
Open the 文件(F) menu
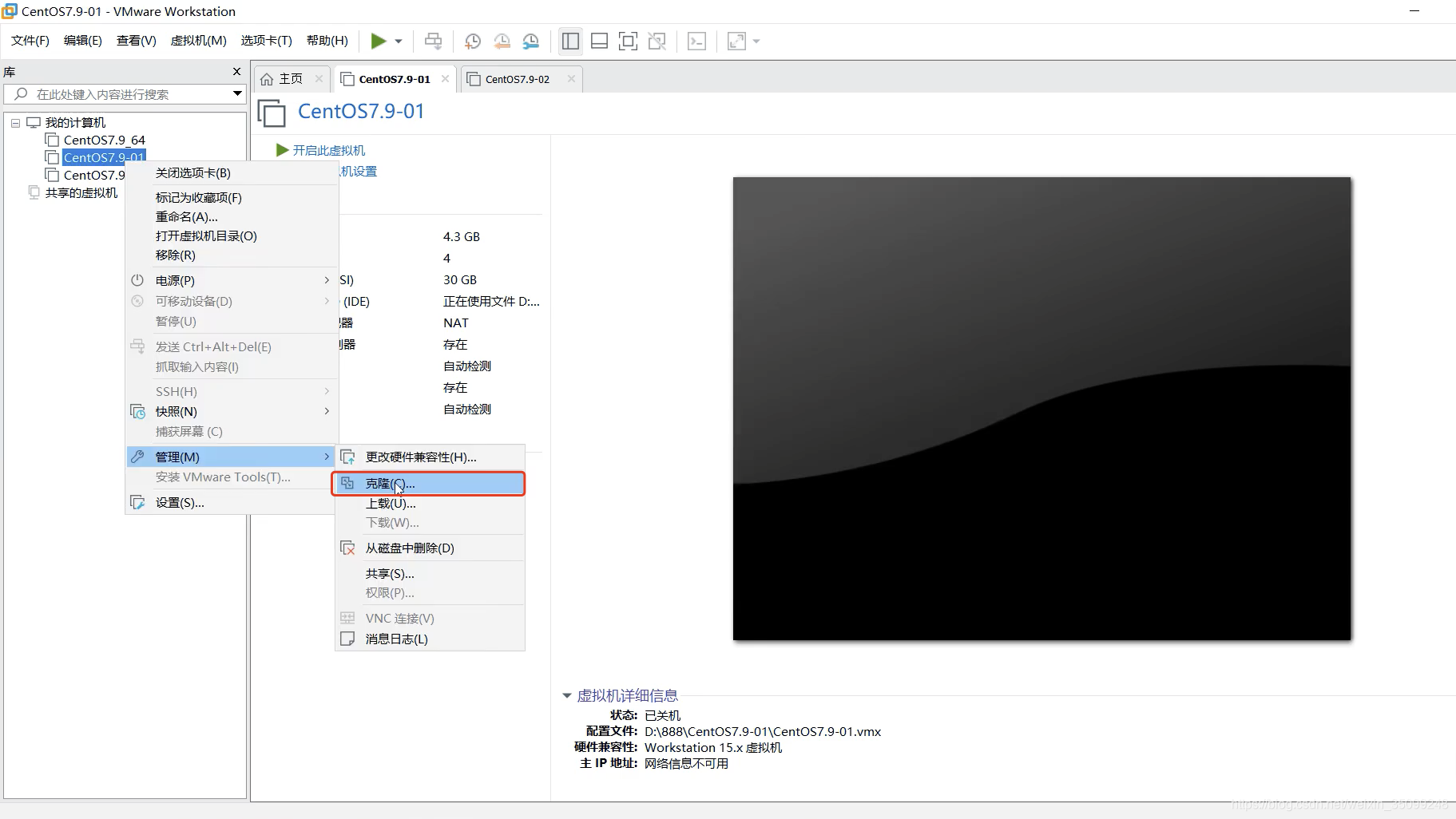click(30, 41)
